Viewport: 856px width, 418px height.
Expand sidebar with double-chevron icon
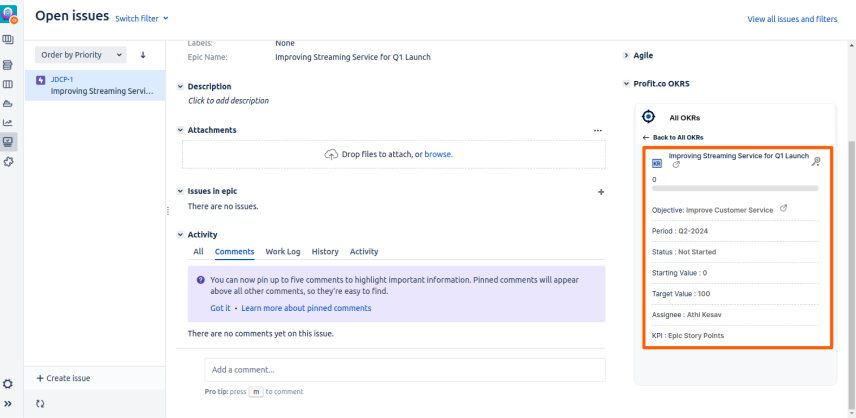[8, 404]
